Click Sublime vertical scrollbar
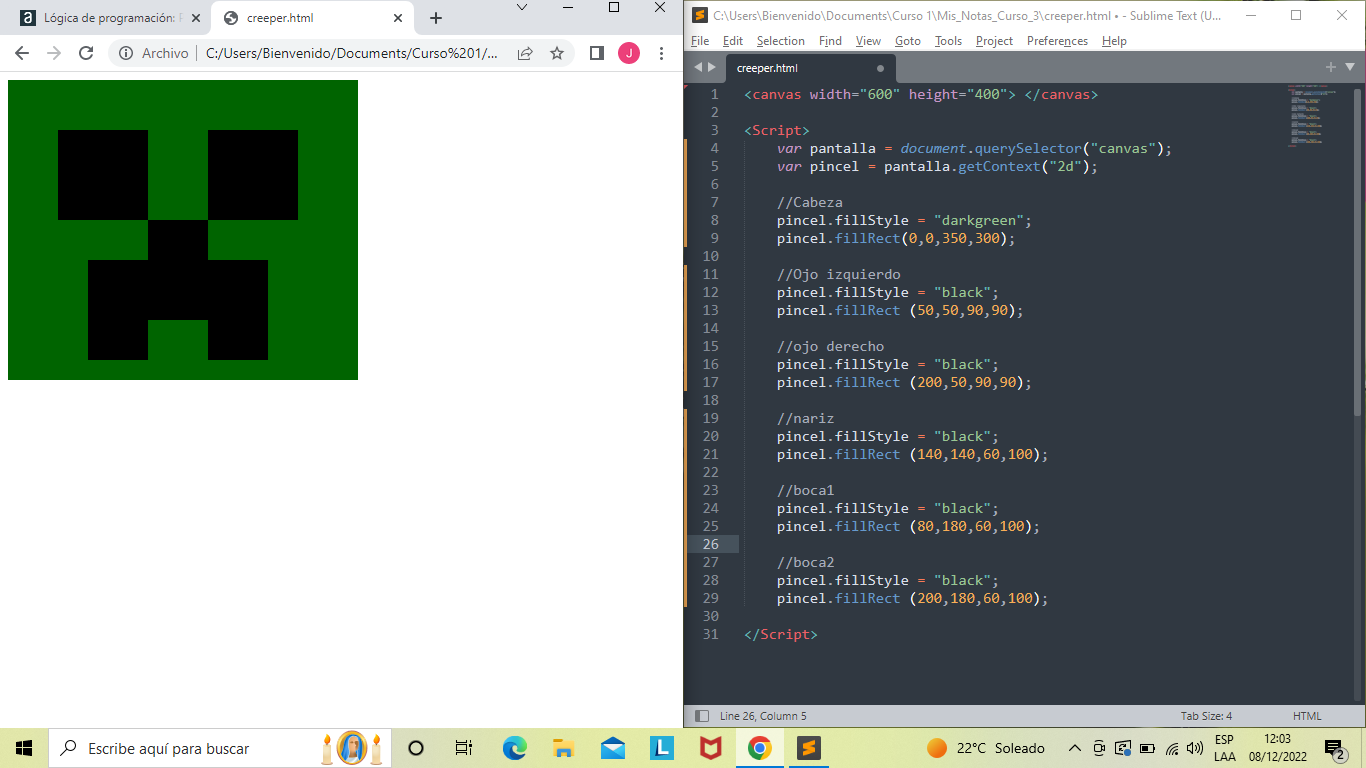The width and height of the screenshot is (1366, 768). [x=1357, y=250]
